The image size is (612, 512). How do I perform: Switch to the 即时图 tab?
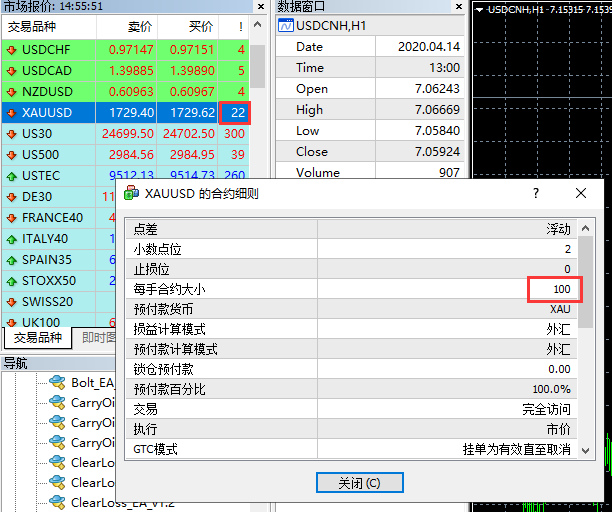click(x=98, y=338)
